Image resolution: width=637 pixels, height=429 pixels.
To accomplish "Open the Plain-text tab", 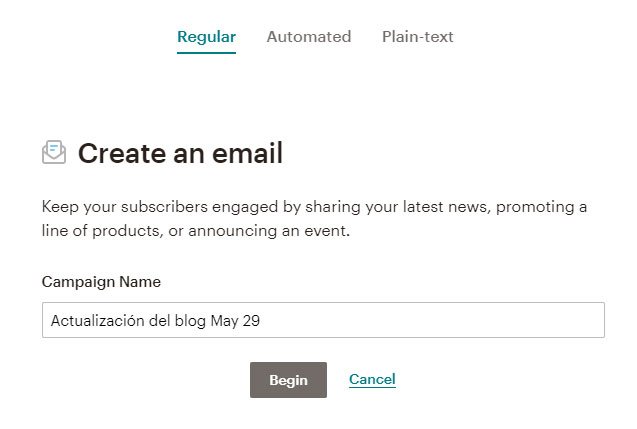I will click(x=417, y=37).
